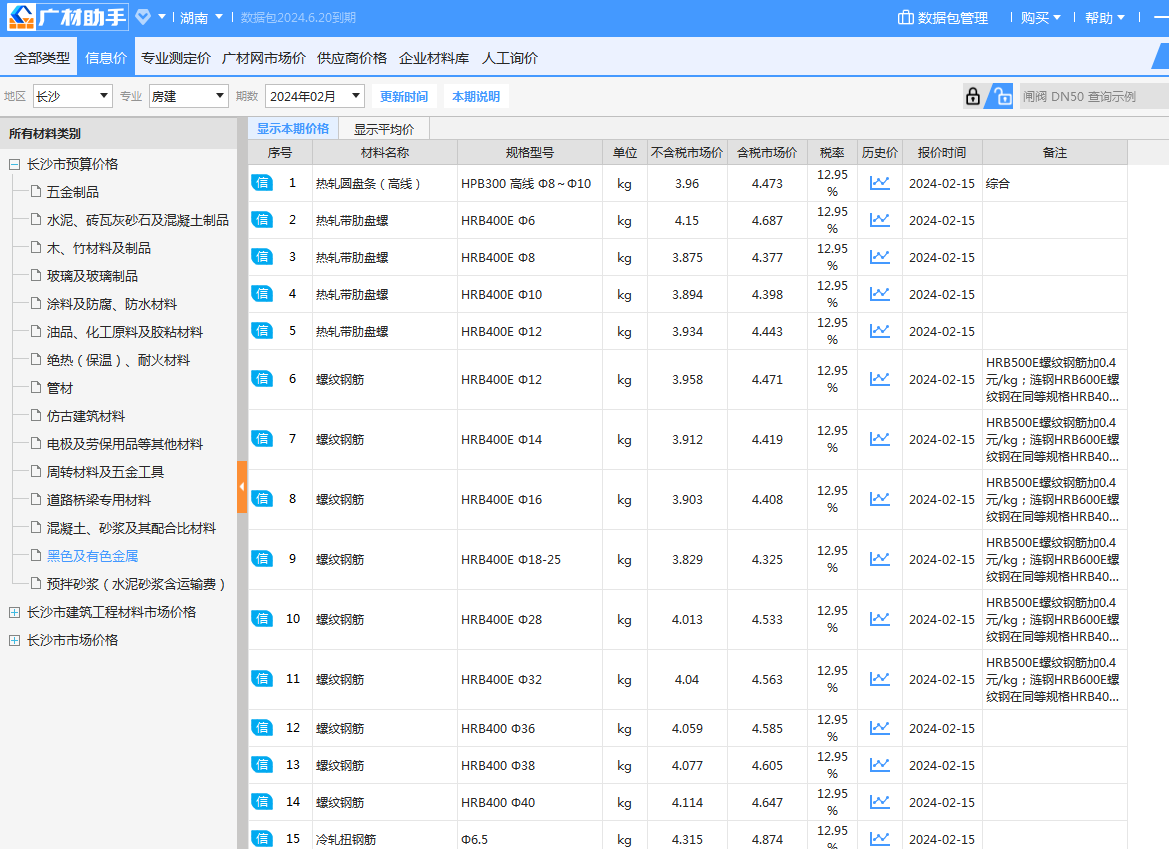The width and height of the screenshot is (1169, 849).
Task: Select the 五金制品 category
Action: point(72,192)
